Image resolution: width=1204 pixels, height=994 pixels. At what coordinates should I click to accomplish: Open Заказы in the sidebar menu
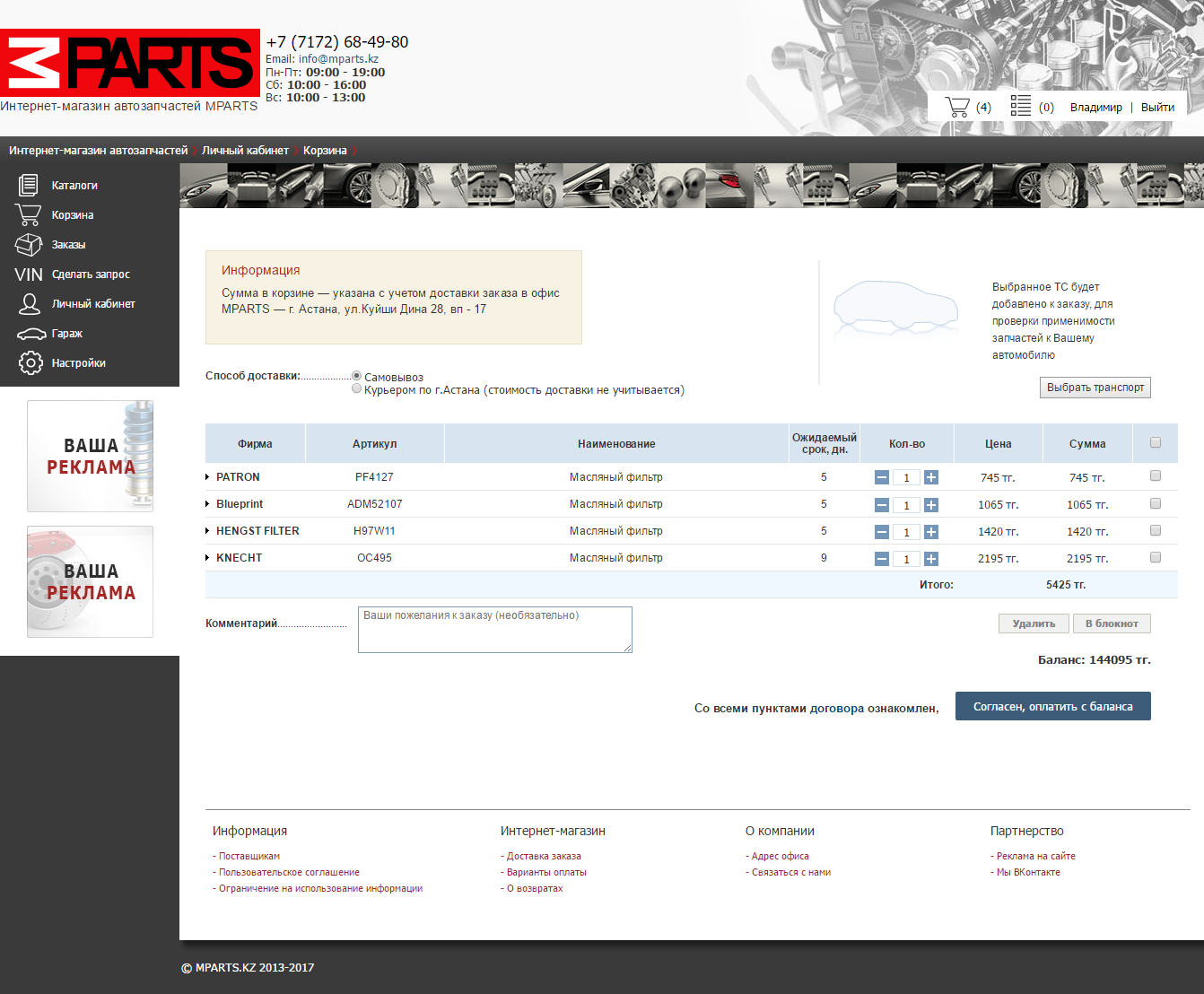tap(69, 245)
